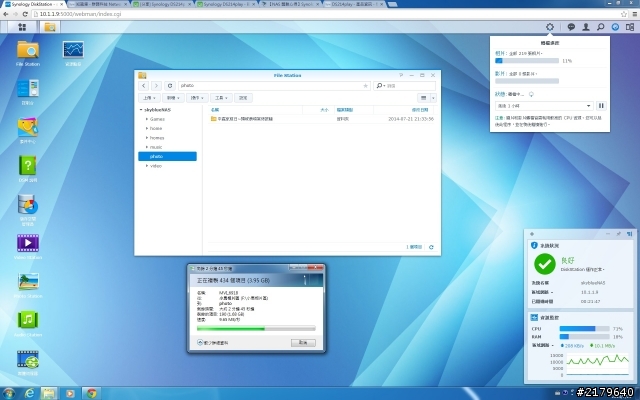Image resolution: width=640 pixels, height=400 pixels.
Task: Open the Package Center desktop icon
Action: [x=28, y=131]
